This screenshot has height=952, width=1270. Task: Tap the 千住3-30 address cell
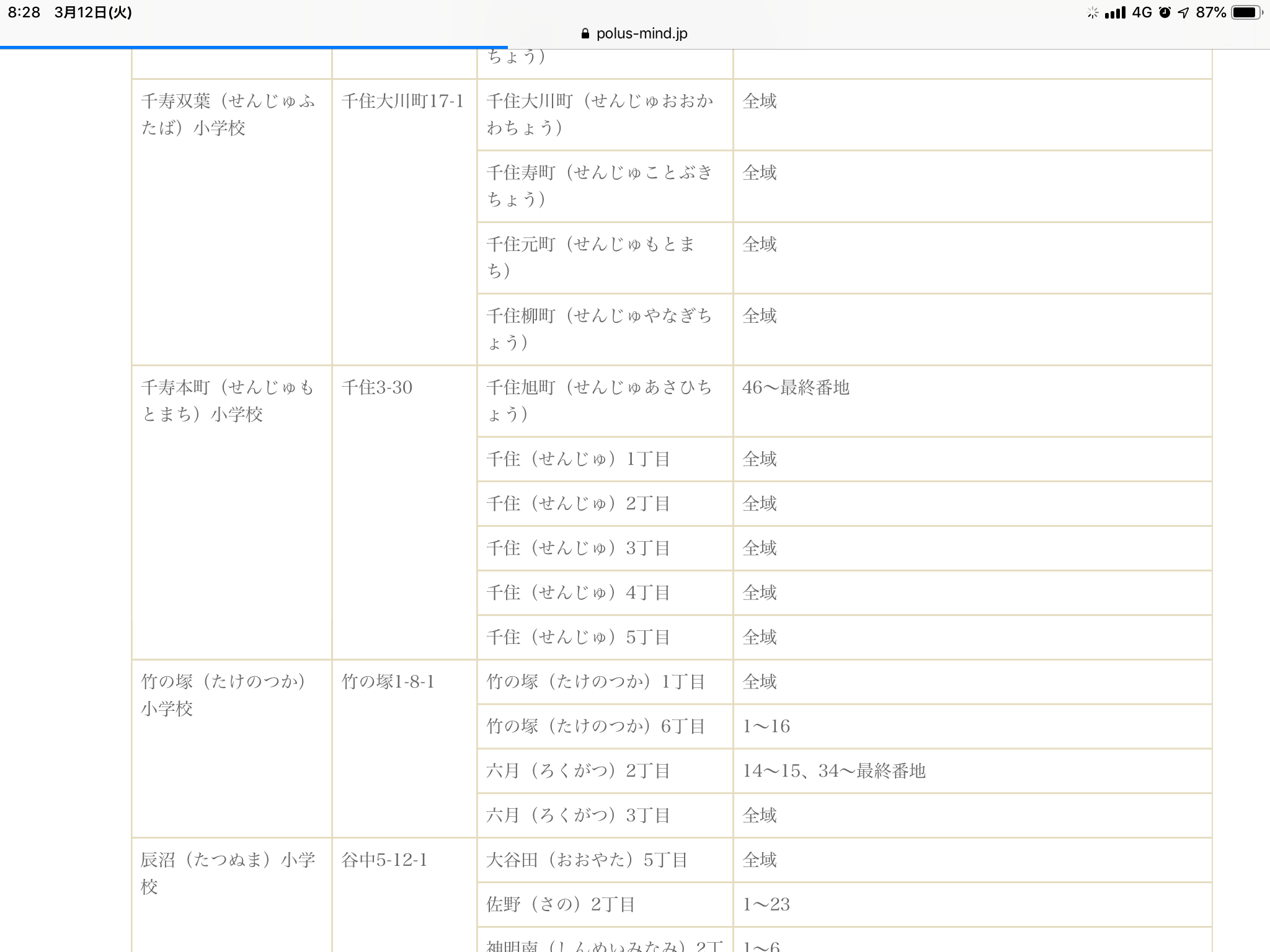point(377,387)
